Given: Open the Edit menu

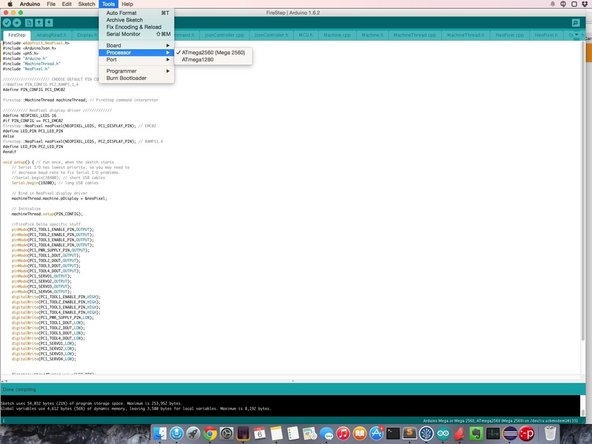Looking at the screenshot, I should 67,4.
